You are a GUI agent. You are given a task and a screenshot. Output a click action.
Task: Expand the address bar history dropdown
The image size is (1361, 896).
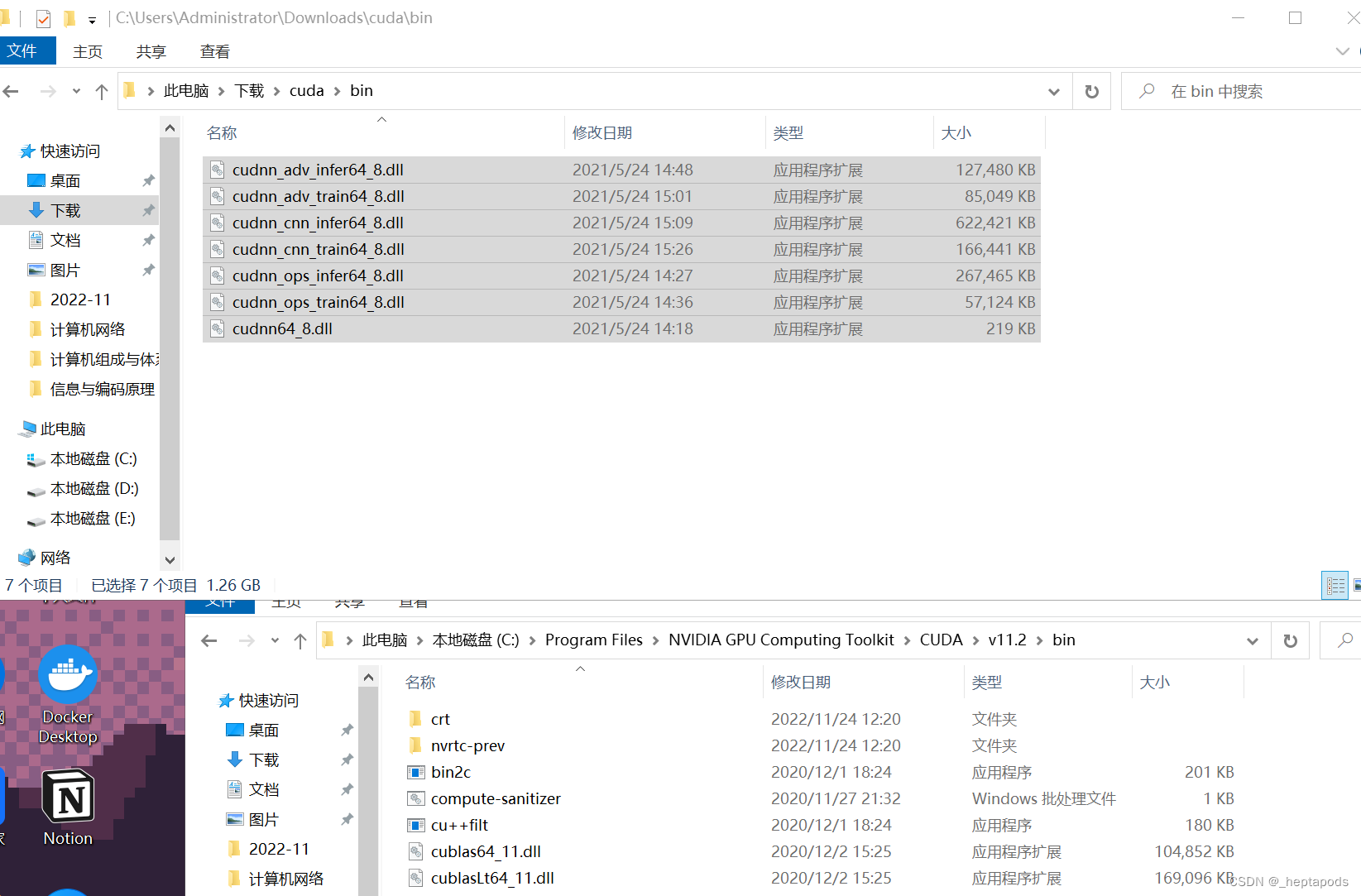pyautogui.click(x=1053, y=91)
